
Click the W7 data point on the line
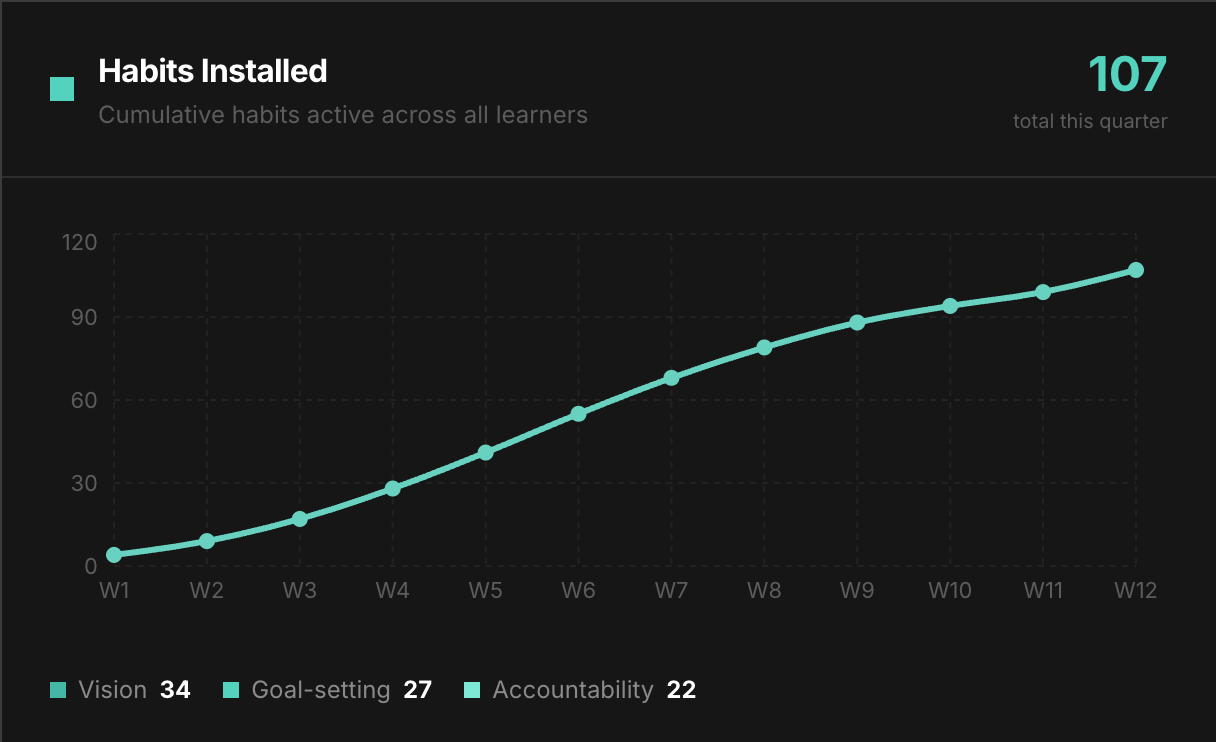click(x=671, y=378)
